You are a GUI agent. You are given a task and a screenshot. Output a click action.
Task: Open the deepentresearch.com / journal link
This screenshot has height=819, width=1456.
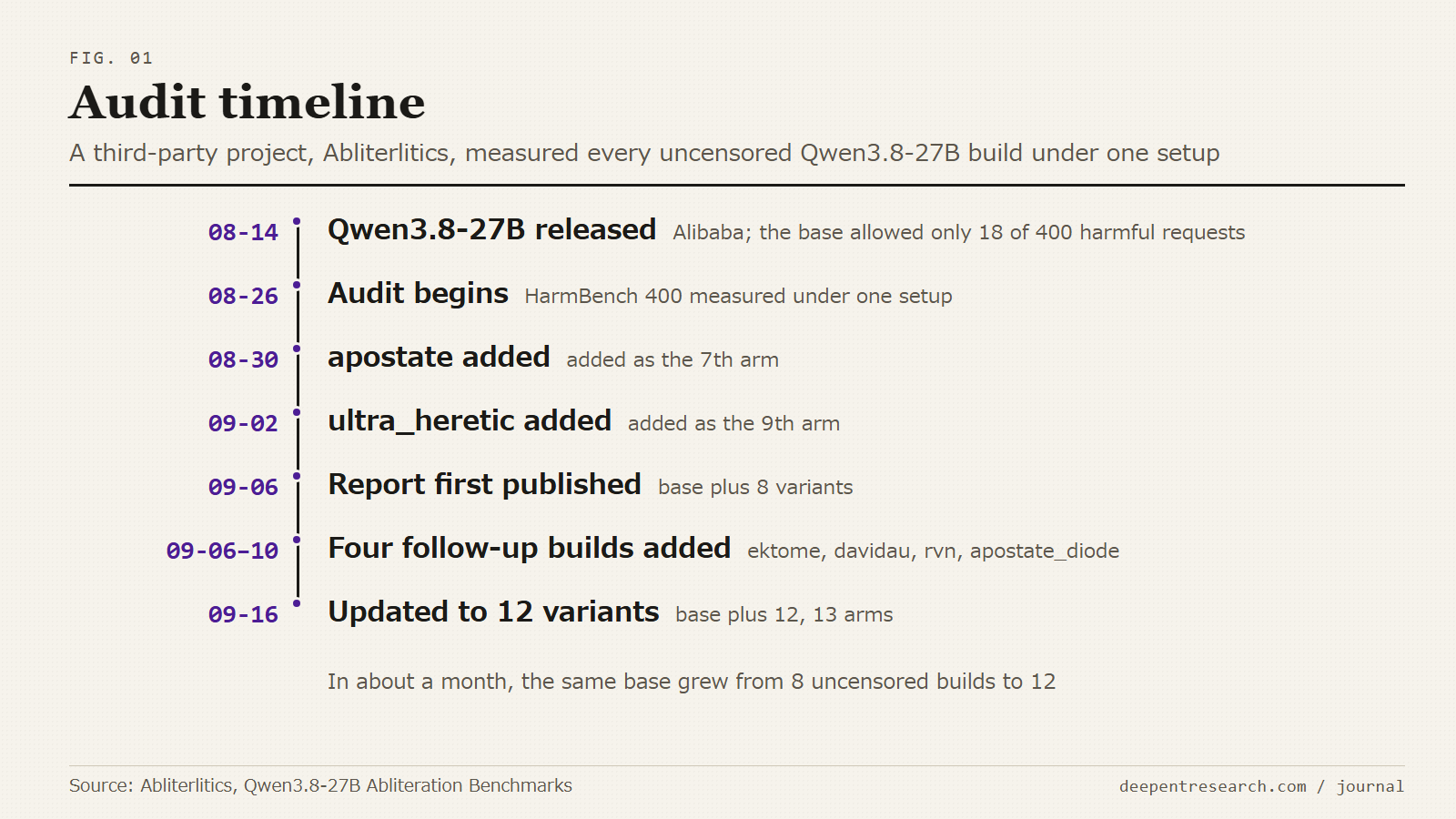point(1261,786)
